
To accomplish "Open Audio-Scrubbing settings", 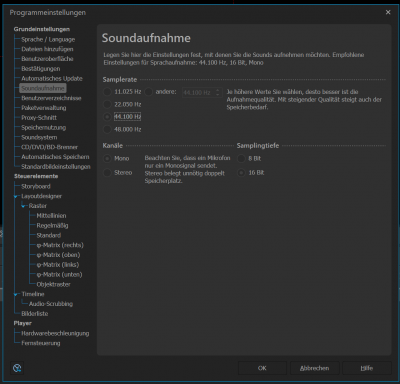I will [51, 304].
